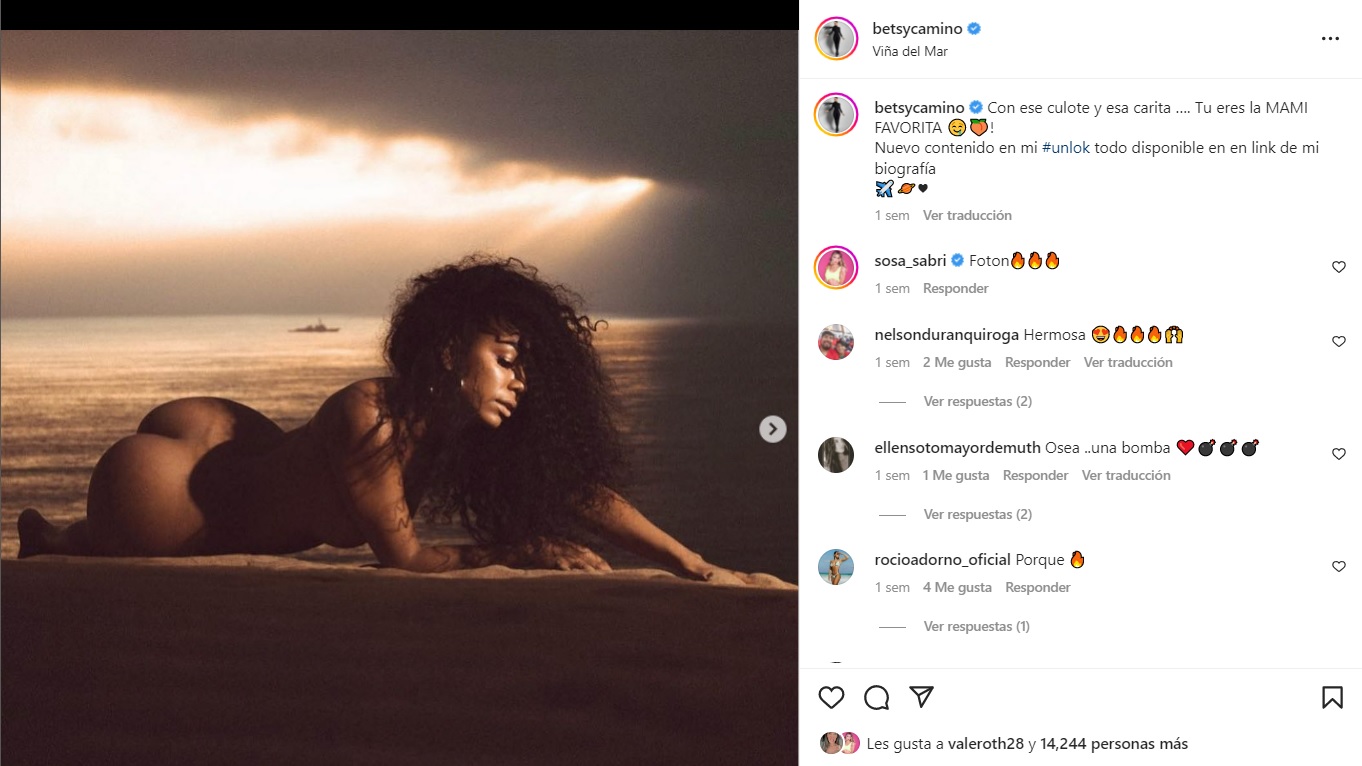Open the comment bubble icon
The image size is (1362, 766).
[877, 697]
